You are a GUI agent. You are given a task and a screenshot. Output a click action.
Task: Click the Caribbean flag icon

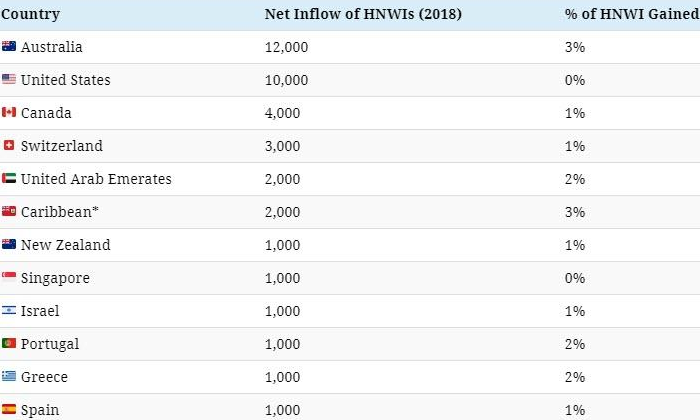point(9,212)
